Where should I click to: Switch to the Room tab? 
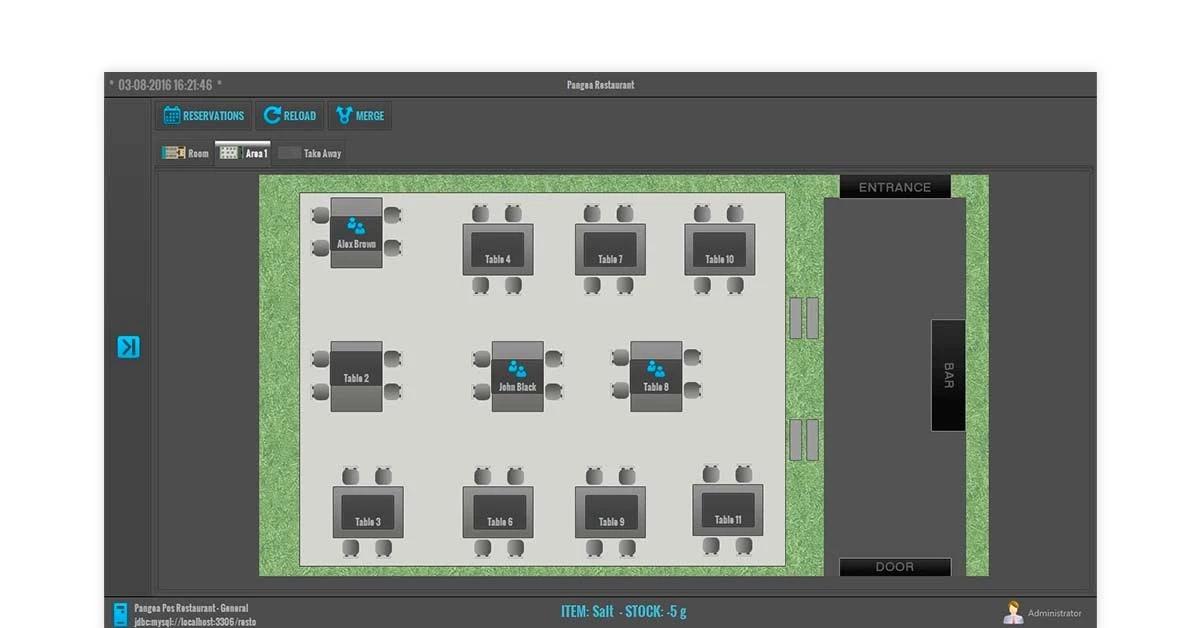click(x=187, y=153)
